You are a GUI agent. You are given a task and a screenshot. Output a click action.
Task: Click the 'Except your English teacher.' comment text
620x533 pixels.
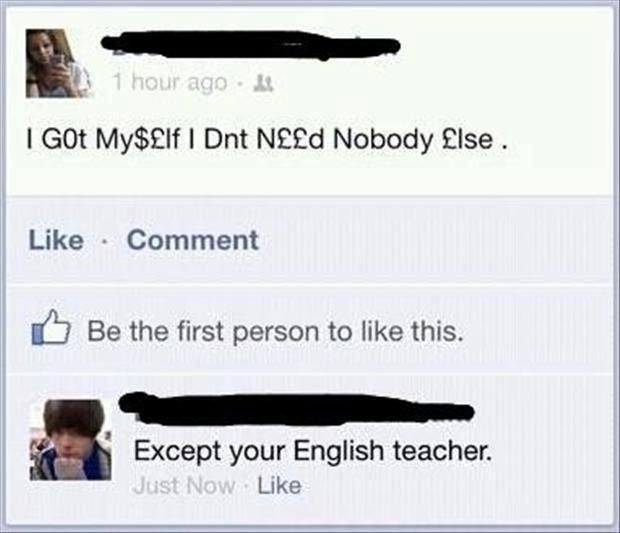click(313, 451)
